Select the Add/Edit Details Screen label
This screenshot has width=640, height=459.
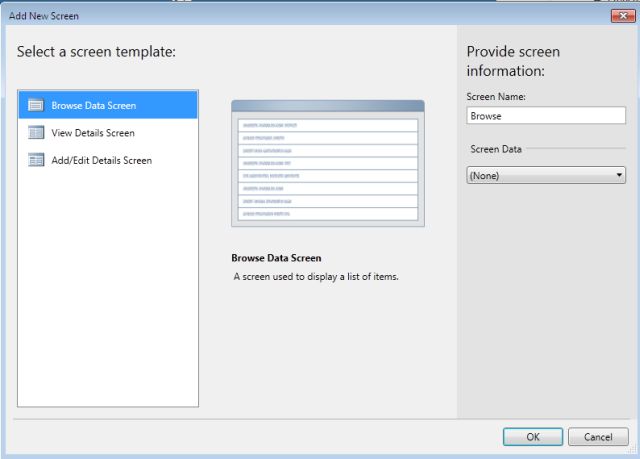tap(102, 160)
